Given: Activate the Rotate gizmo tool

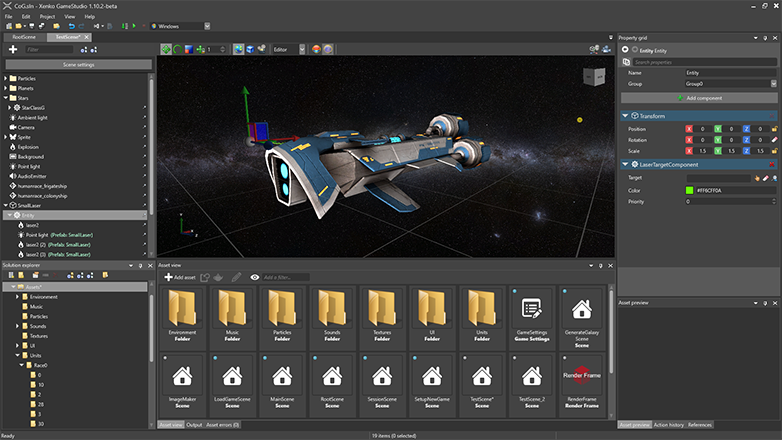Looking at the screenshot, I should point(178,49).
